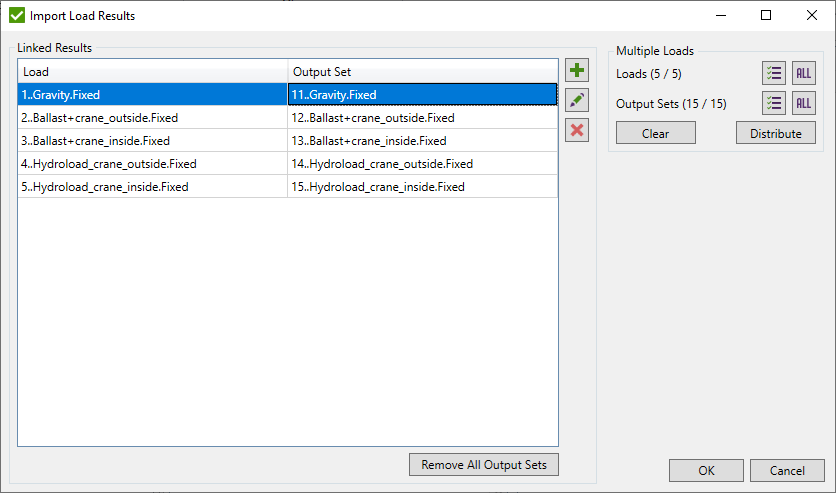The width and height of the screenshot is (836, 493).
Task: Select output set 15..Hydroload_crane_inside.Fixed
Action: pyautogui.click(x=422, y=187)
